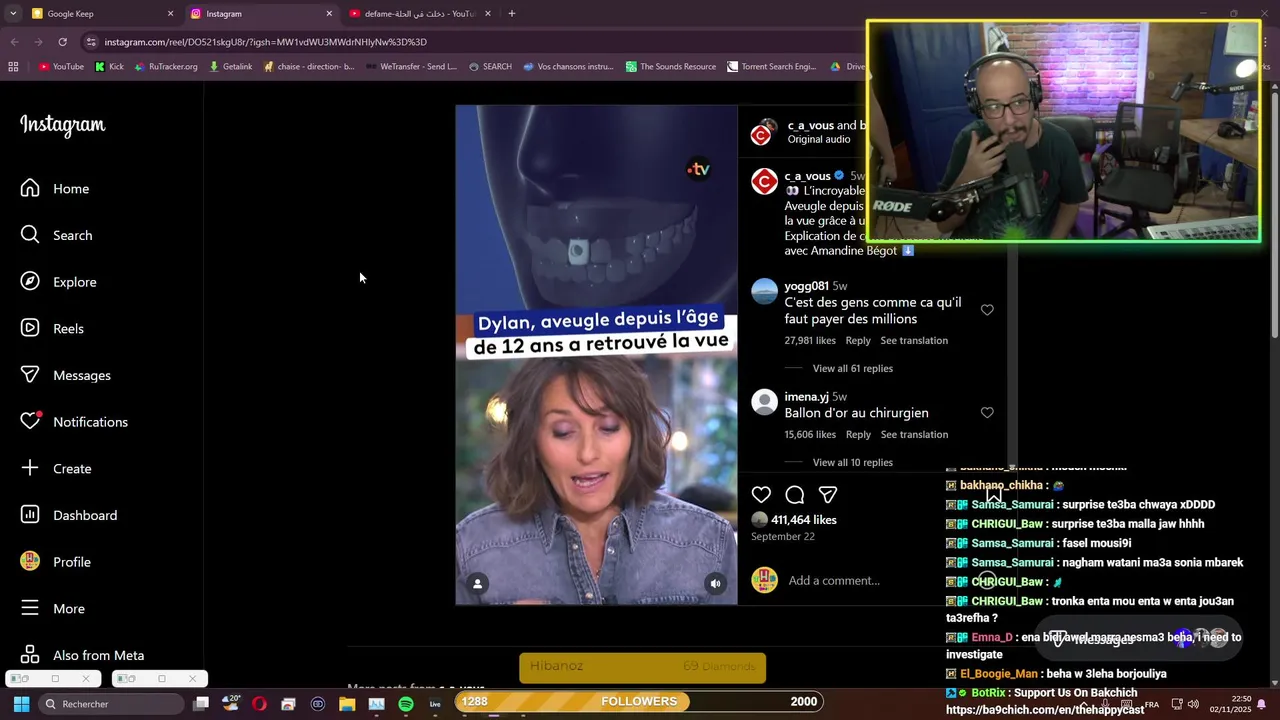The height and width of the screenshot is (720, 1280).
Task: Open Torrent Search Engine bookmark
Action: pyautogui.click(x=772, y=67)
